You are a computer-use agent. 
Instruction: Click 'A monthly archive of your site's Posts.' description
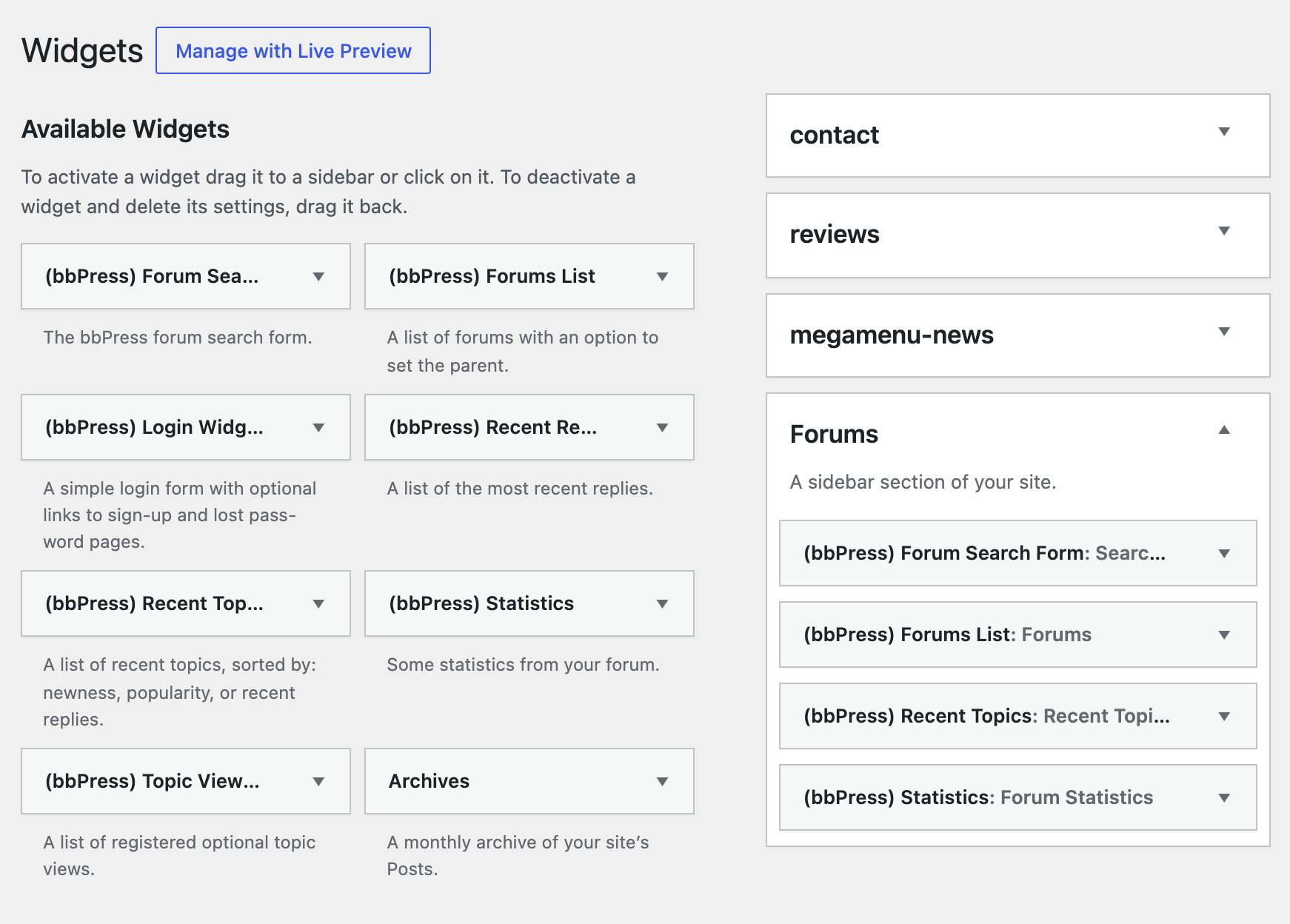pos(518,855)
